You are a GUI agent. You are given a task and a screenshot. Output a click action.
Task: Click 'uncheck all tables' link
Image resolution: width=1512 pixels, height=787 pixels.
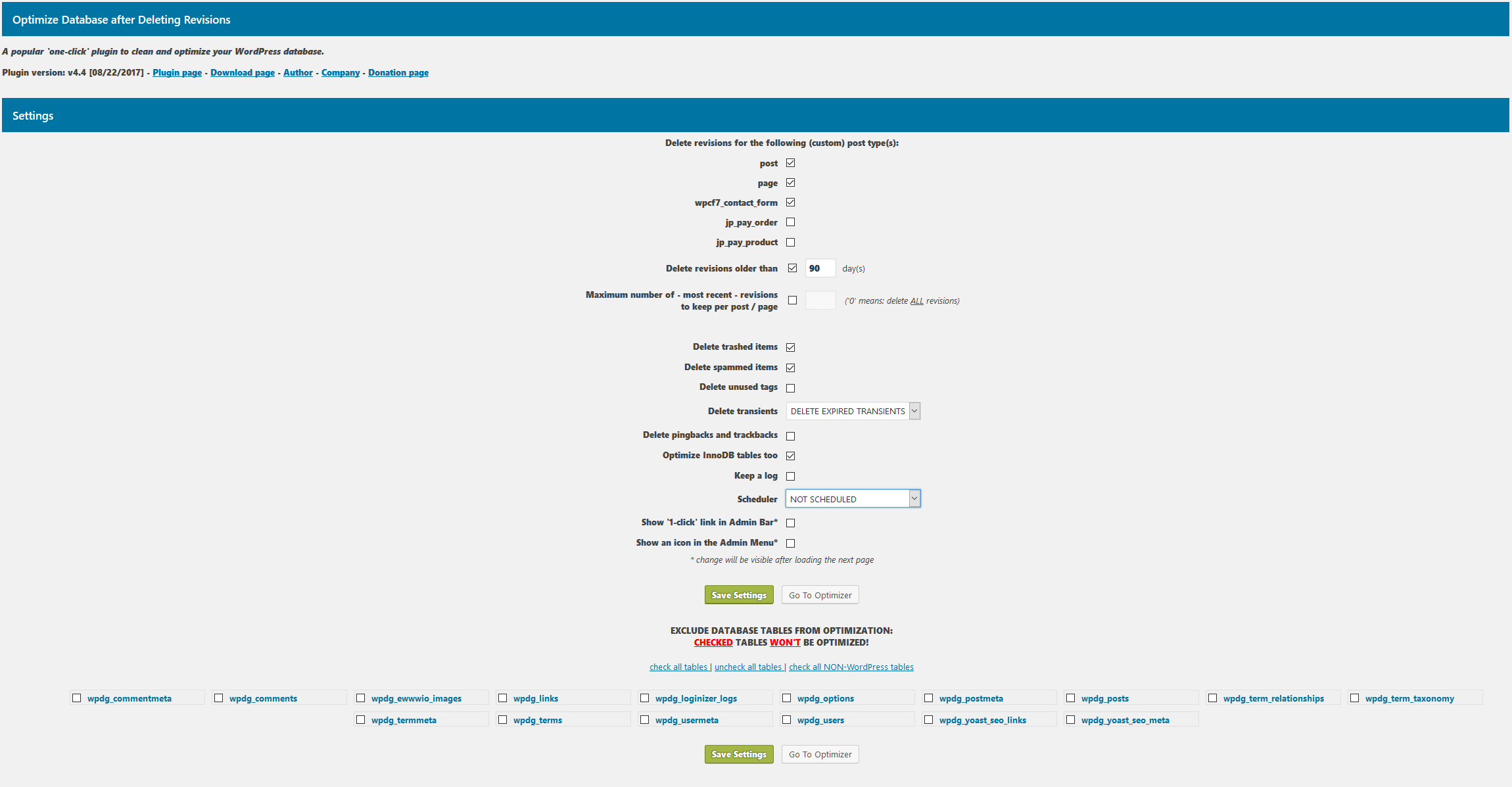(748, 667)
